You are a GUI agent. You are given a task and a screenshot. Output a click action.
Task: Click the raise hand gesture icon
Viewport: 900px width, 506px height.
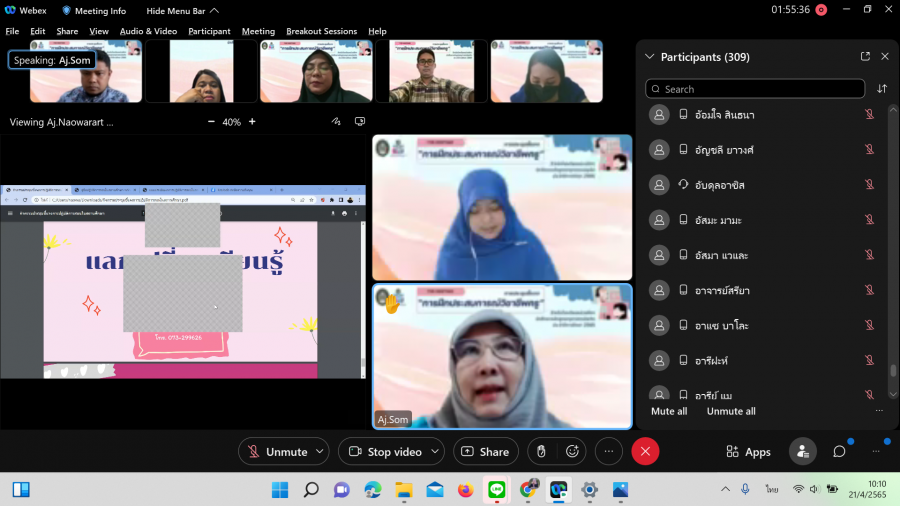(541, 452)
